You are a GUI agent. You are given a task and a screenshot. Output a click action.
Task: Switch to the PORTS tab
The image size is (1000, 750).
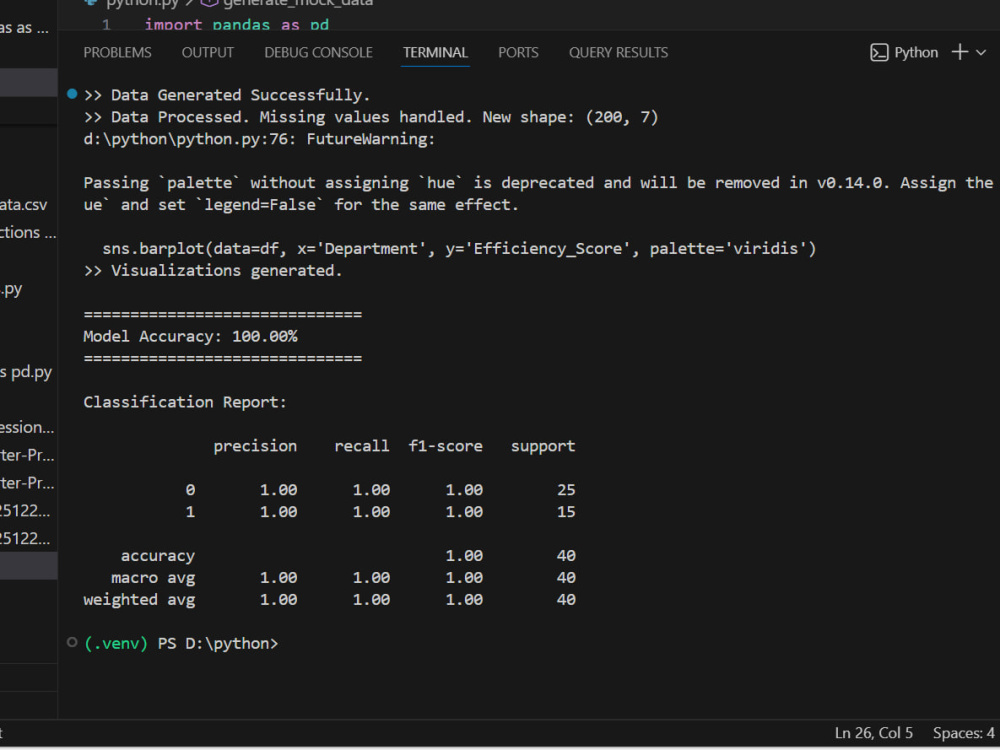click(x=518, y=52)
